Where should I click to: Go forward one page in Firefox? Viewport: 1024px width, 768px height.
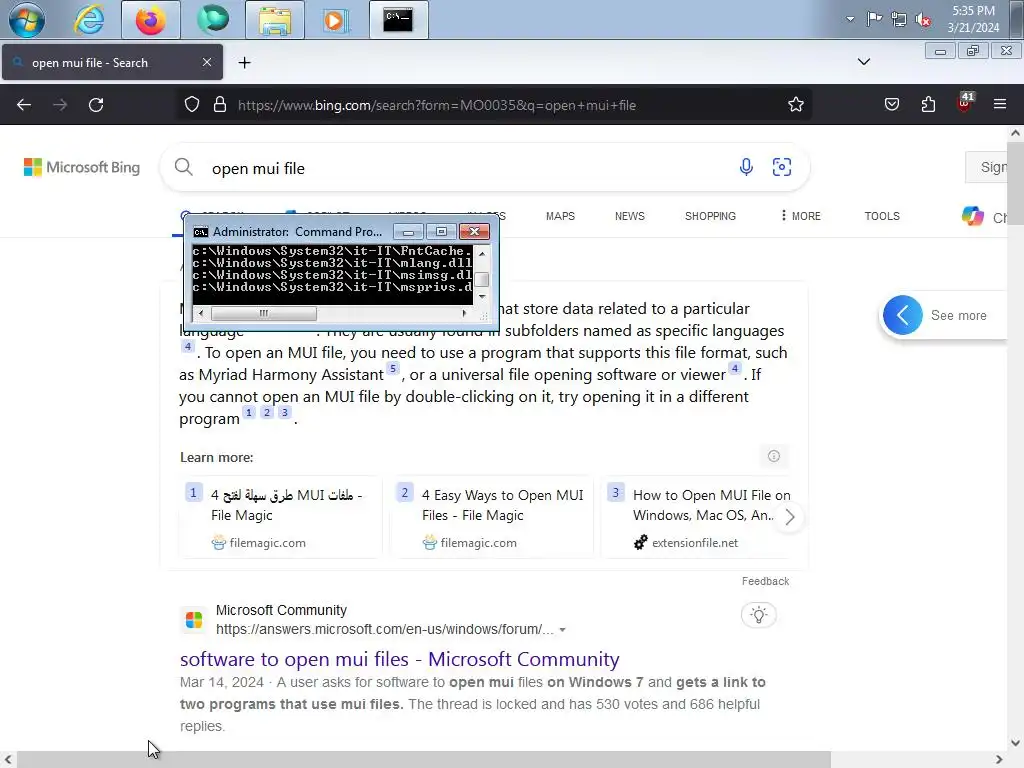pos(60,104)
